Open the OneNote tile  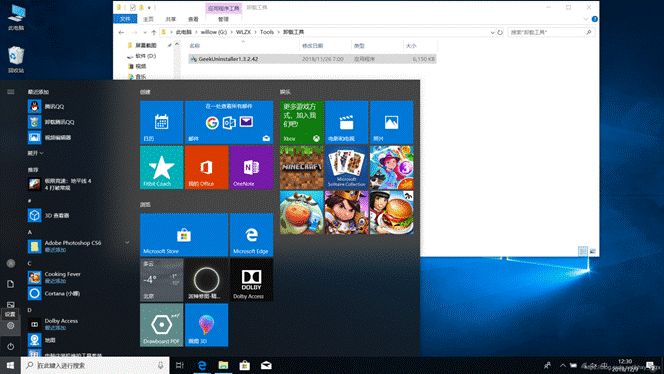point(251,167)
